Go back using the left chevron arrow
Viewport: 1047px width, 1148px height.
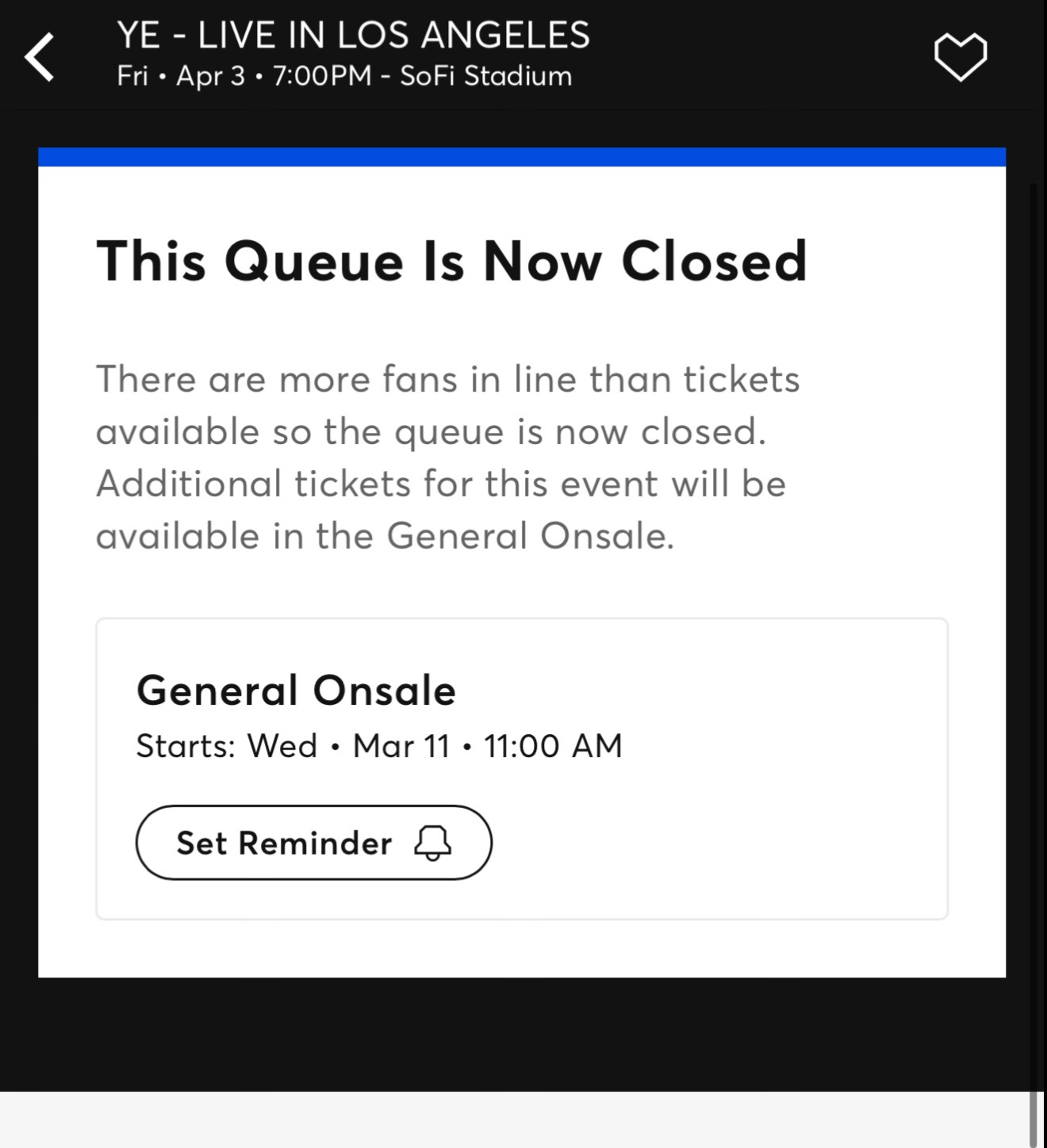40,57
